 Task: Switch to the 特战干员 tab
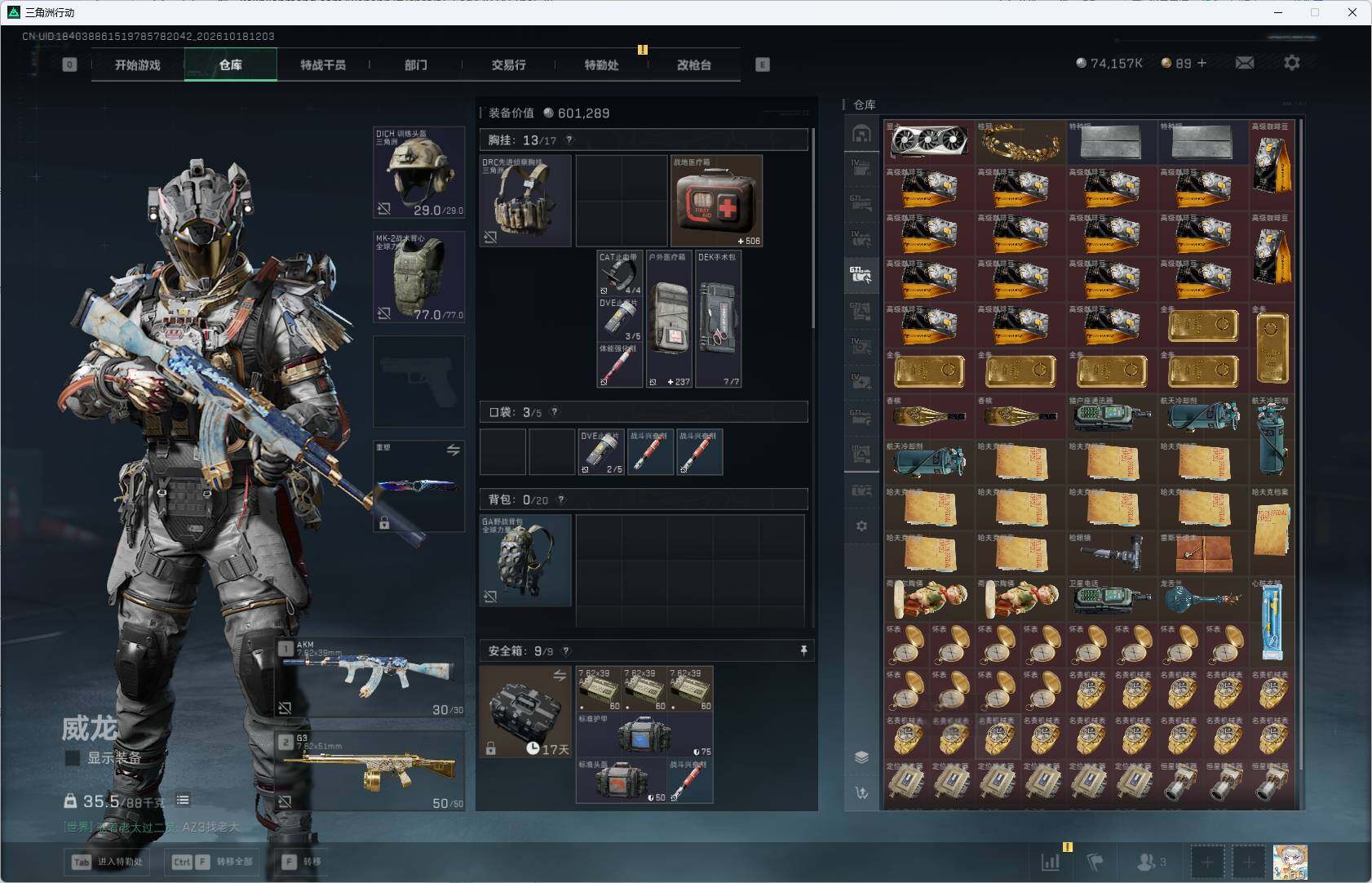tap(323, 64)
